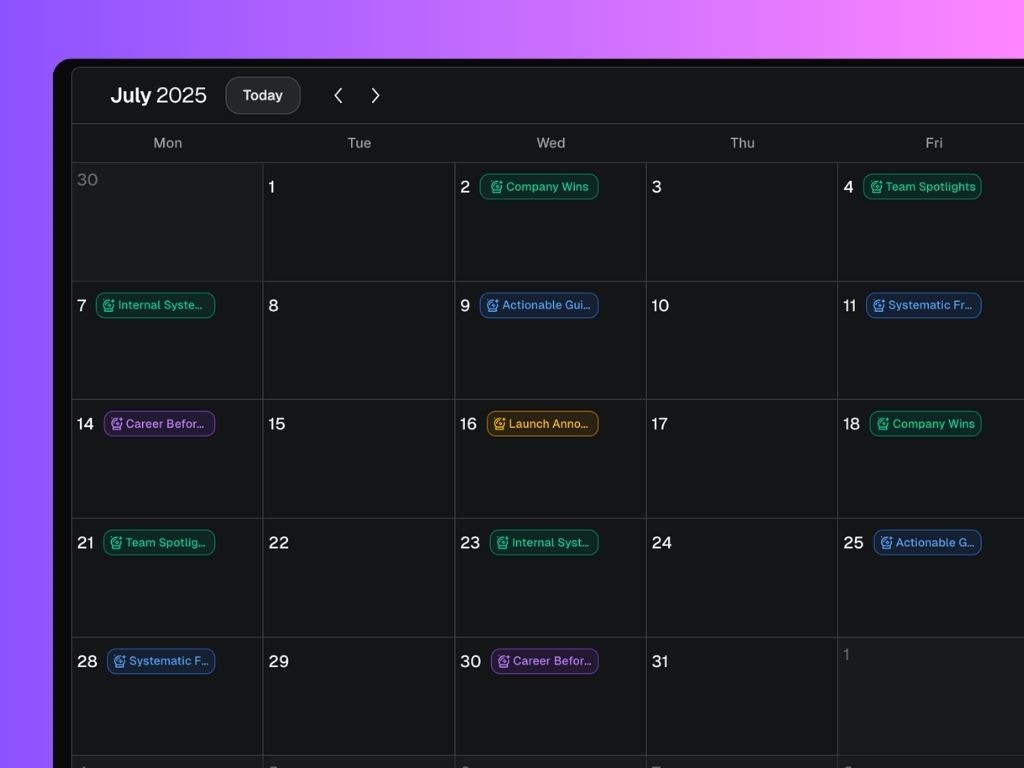Open the Systematic Framework event on July 28
1024x768 pixels.
pos(161,660)
